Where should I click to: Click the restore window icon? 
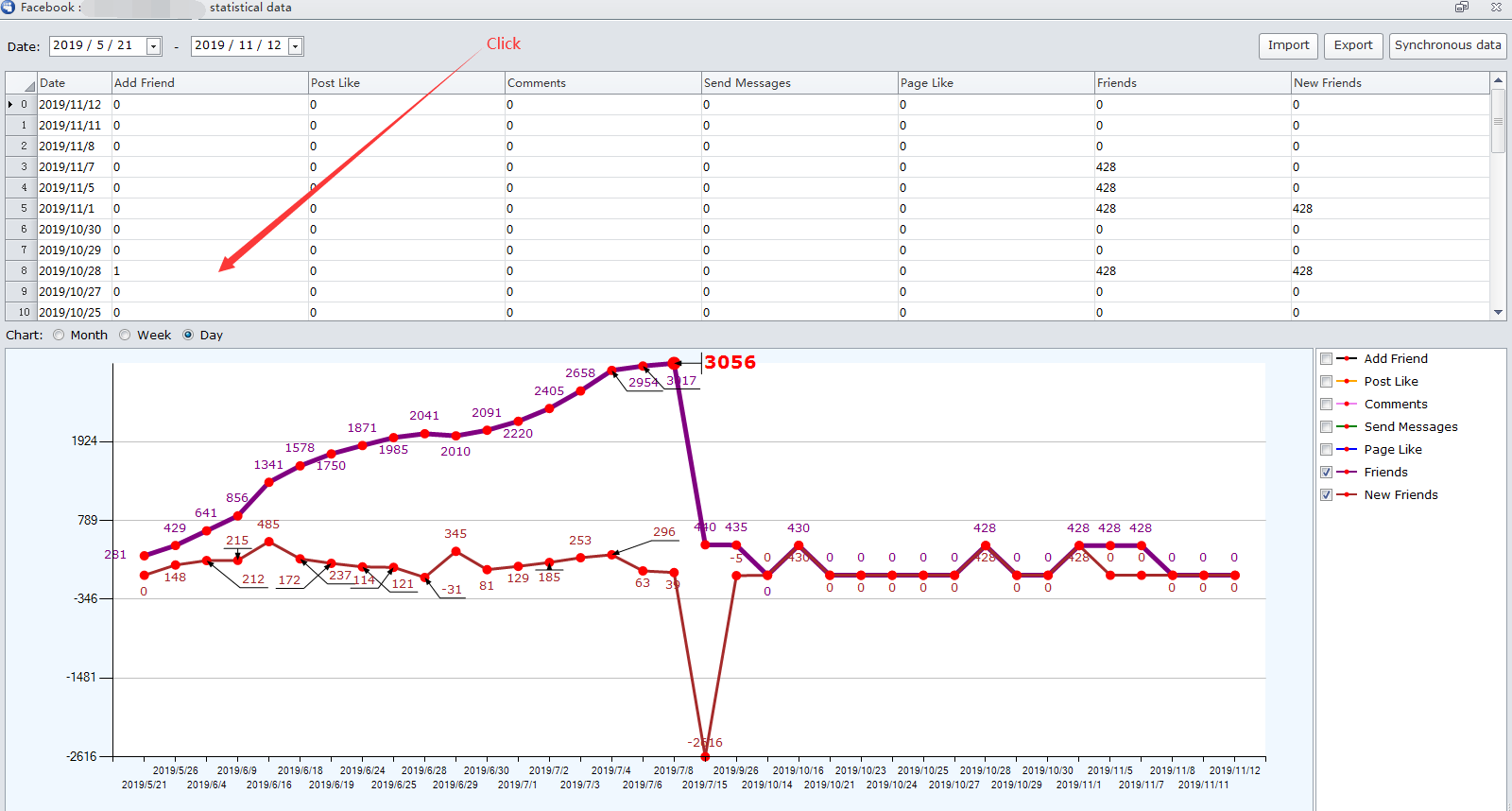tap(1462, 7)
